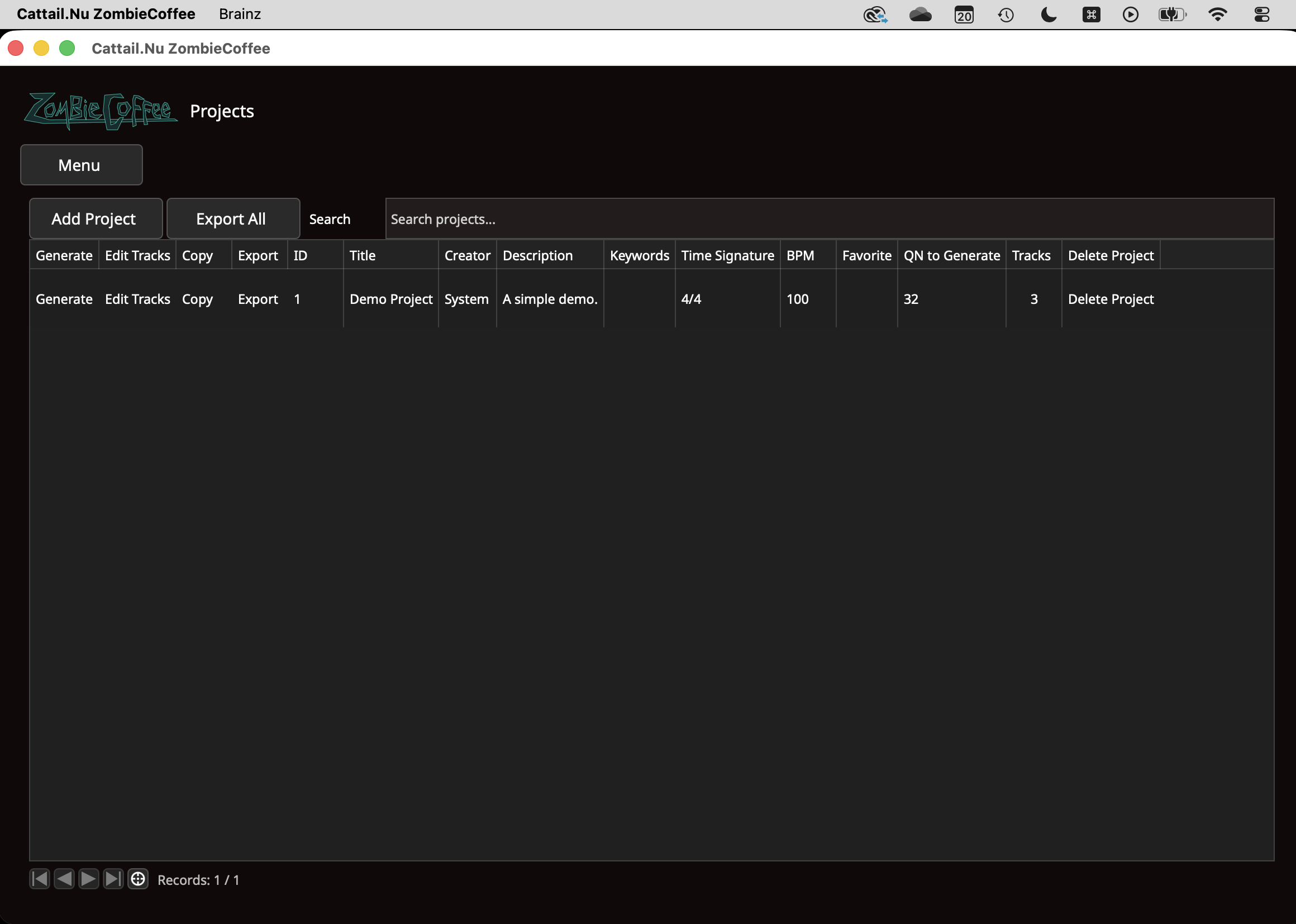Click the Favorite column header
The height and width of the screenshot is (924, 1296).
[x=866, y=255]
